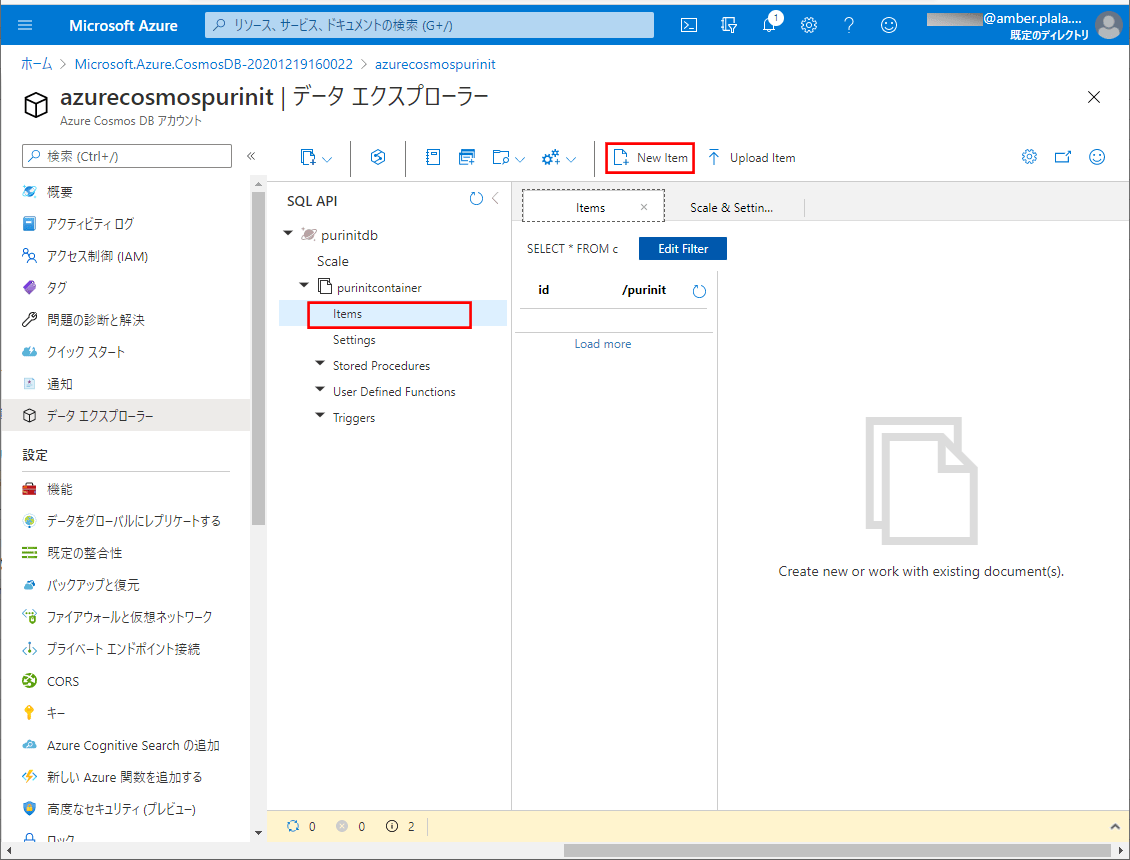Click Data Explorer feedback smiley
Screen dimensions: 1130x860
(x=1097, y=156)
